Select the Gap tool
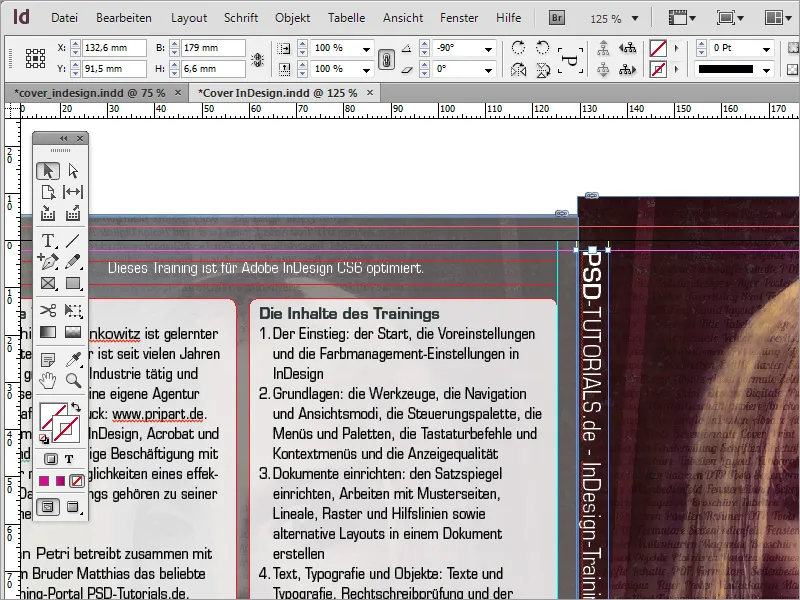Viewport: 800px width, 600px height. tap(73, 192)
